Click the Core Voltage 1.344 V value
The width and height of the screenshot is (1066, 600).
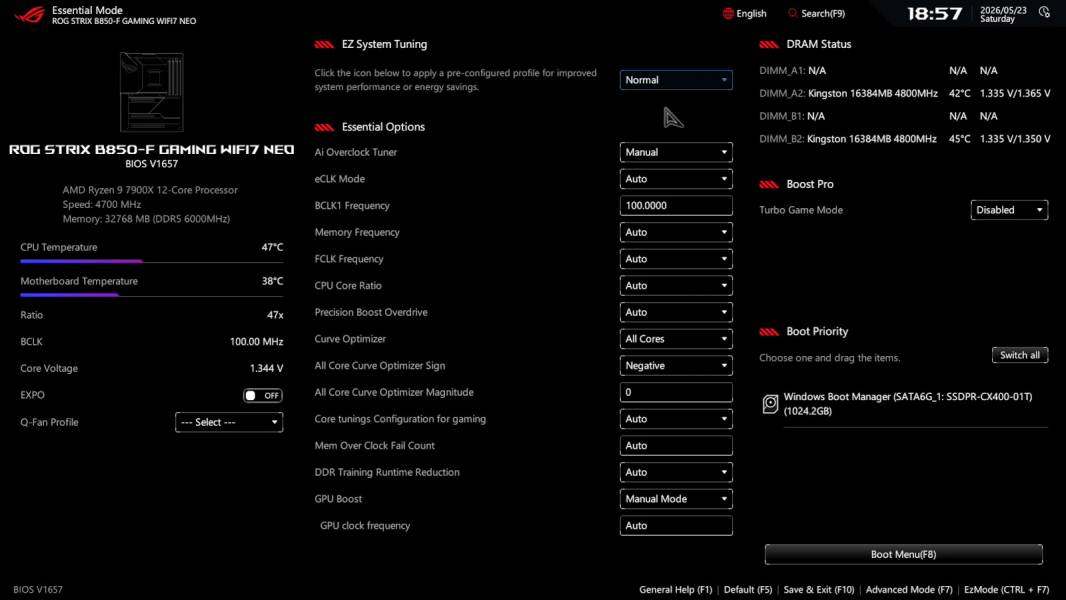pyautogui.click(x=266, y=368)
